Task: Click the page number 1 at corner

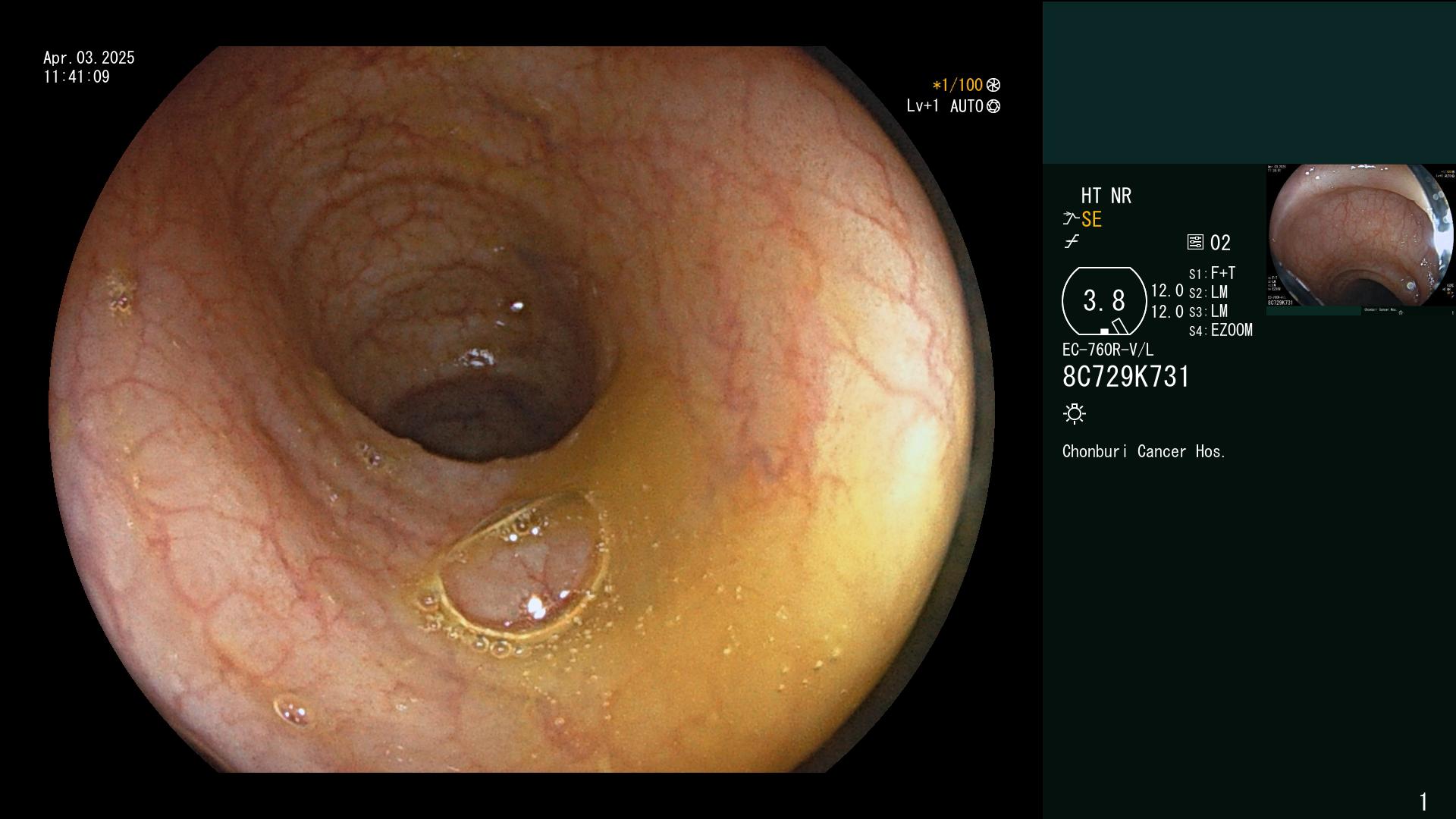Action: (x=1423, y=802)
